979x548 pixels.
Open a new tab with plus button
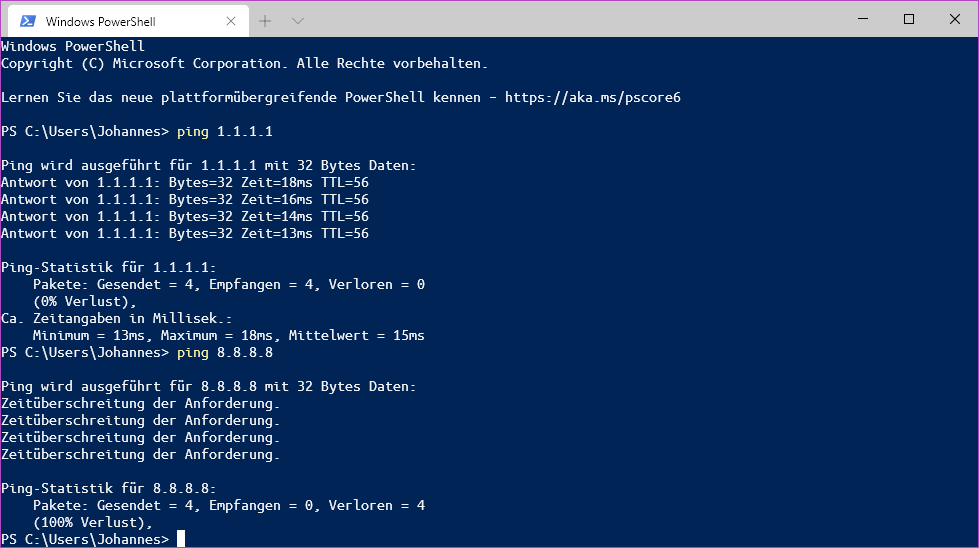[265, 20]
